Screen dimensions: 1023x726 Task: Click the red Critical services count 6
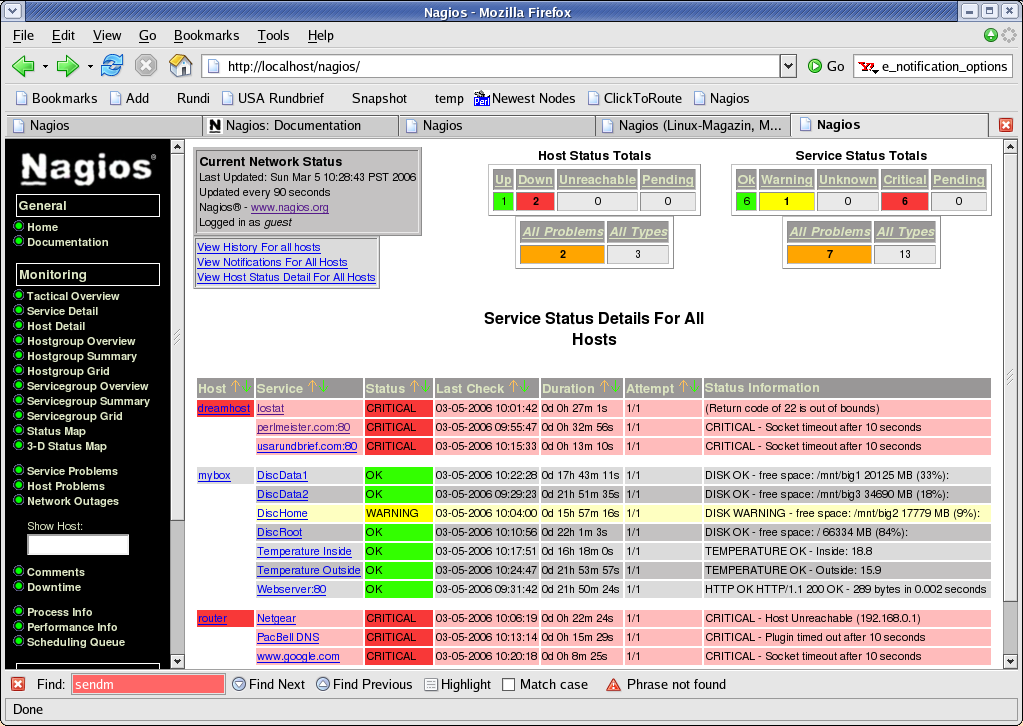[904, 201]
